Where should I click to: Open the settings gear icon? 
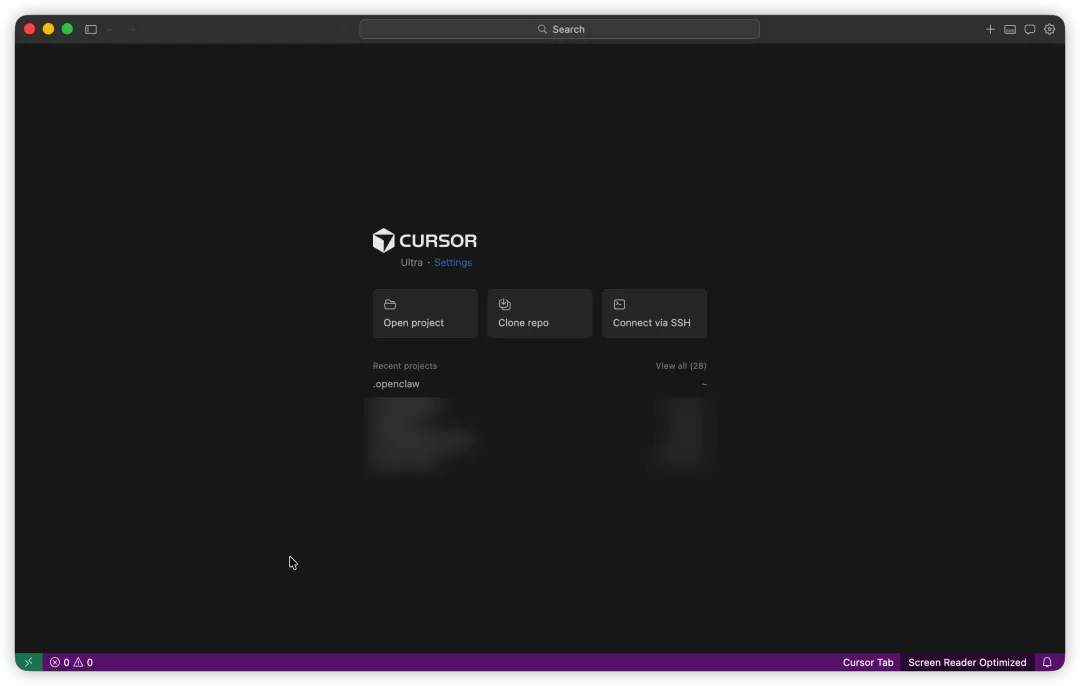tap(1049, 29)
